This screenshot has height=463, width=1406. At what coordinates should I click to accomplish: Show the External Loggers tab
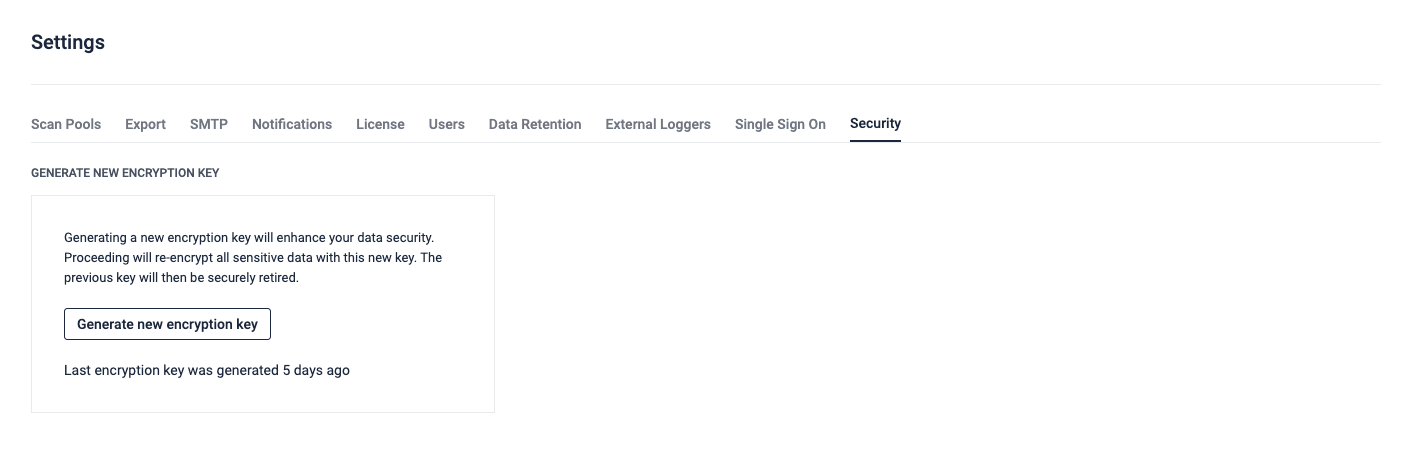658,124
